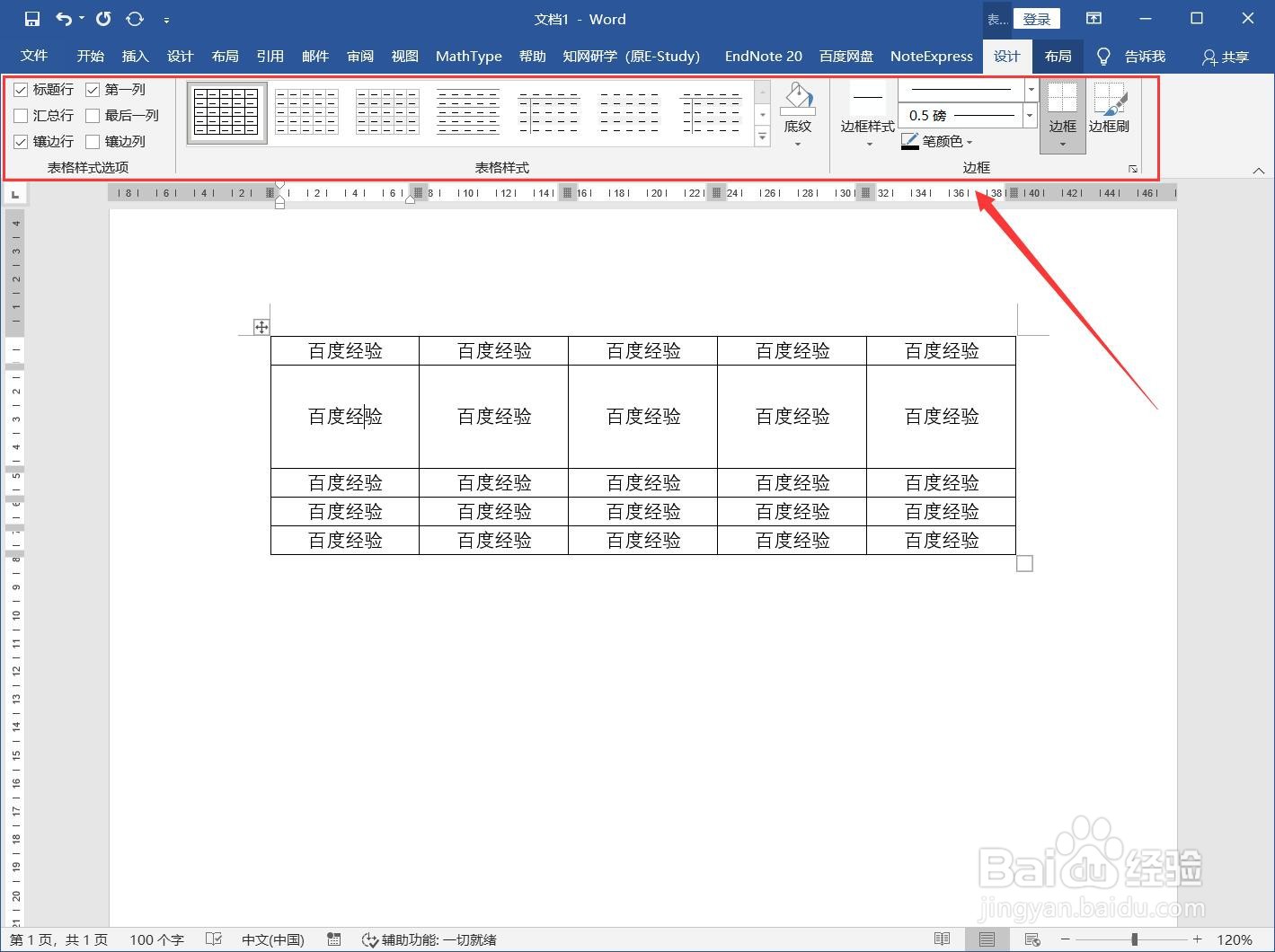
Task: Open the 审阅 ribbon tab
Action: (360, 56)
